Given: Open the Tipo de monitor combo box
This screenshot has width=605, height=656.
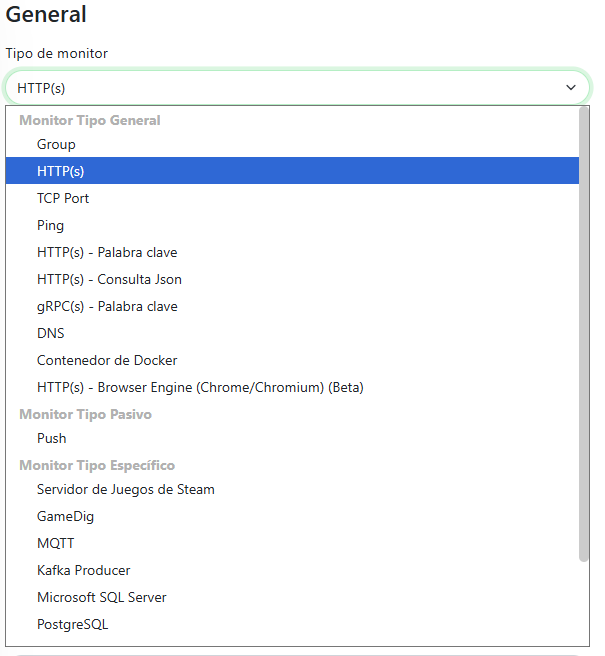Looking at the screenshot, I should [x=290, y=88].
